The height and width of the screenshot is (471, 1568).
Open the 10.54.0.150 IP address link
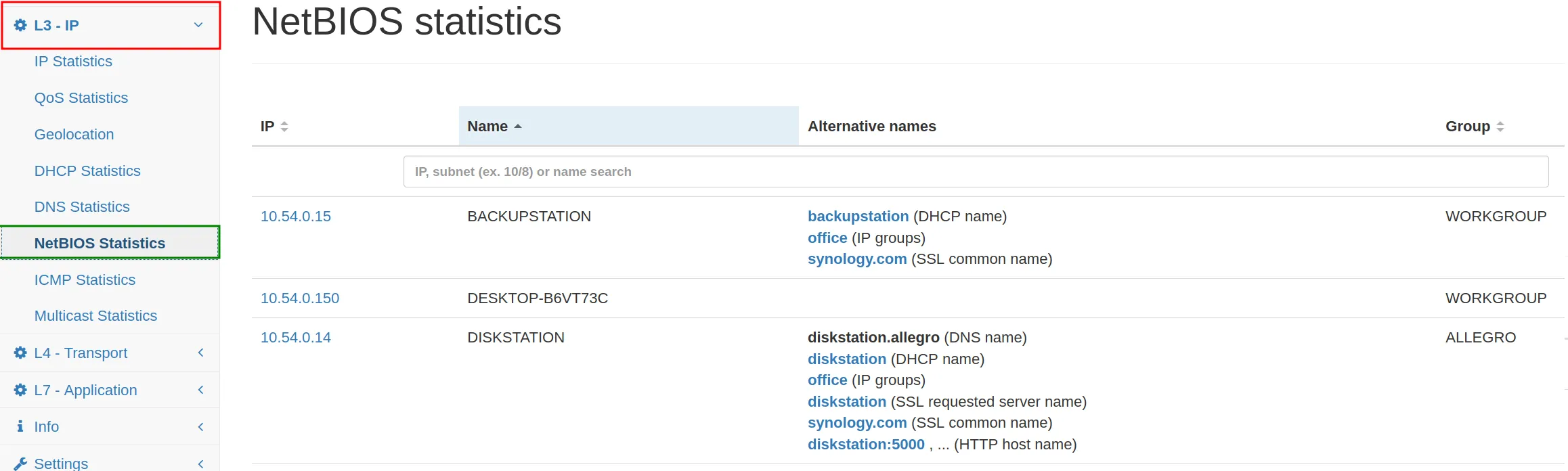point(300,298)
